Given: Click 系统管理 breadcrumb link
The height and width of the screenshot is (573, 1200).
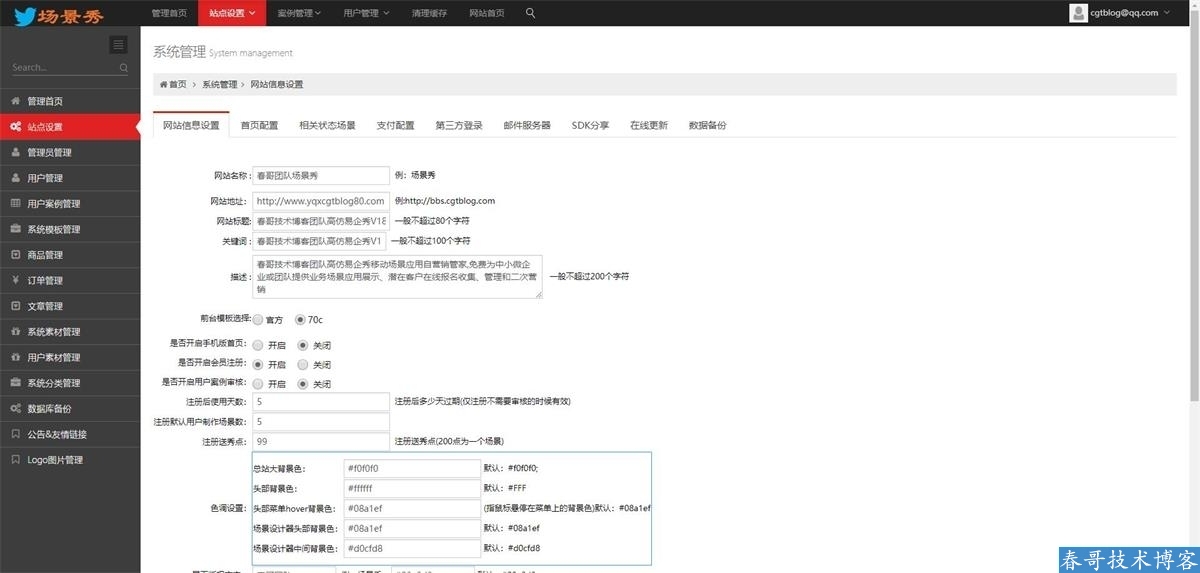Looking at the screenshot, I should (x=219, y=85).
